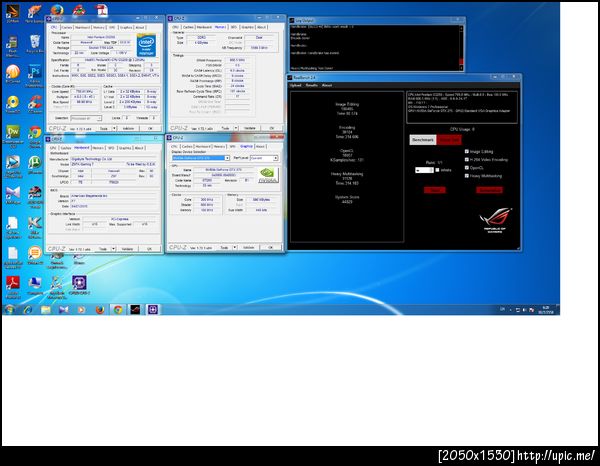This screenshot has width=600, height=466.
Task: Click the Live Output window scrollbar
Action: click(x=461, y=48)
